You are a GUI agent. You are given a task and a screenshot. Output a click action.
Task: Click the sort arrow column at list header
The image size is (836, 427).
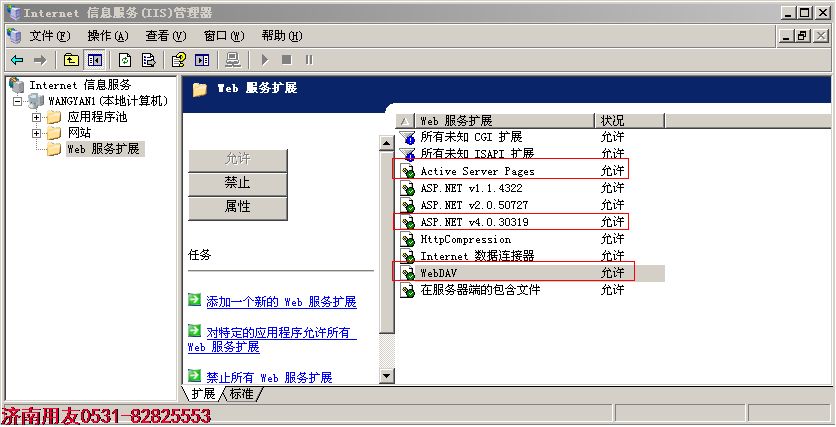point(405,120)
